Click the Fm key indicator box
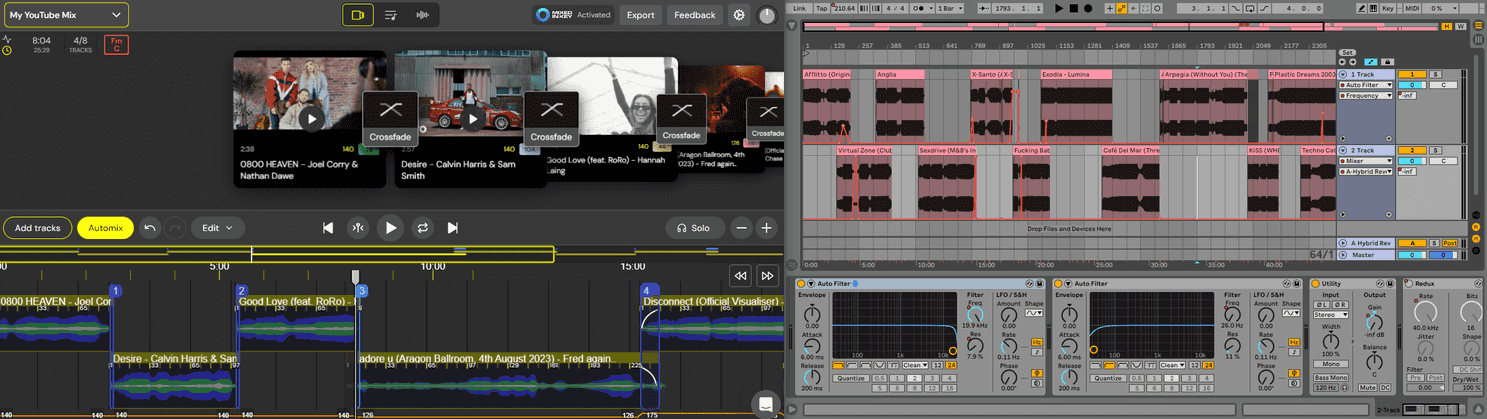This screenshot has width=1487, height=419. pyautogui.click(x=117, y=44)
